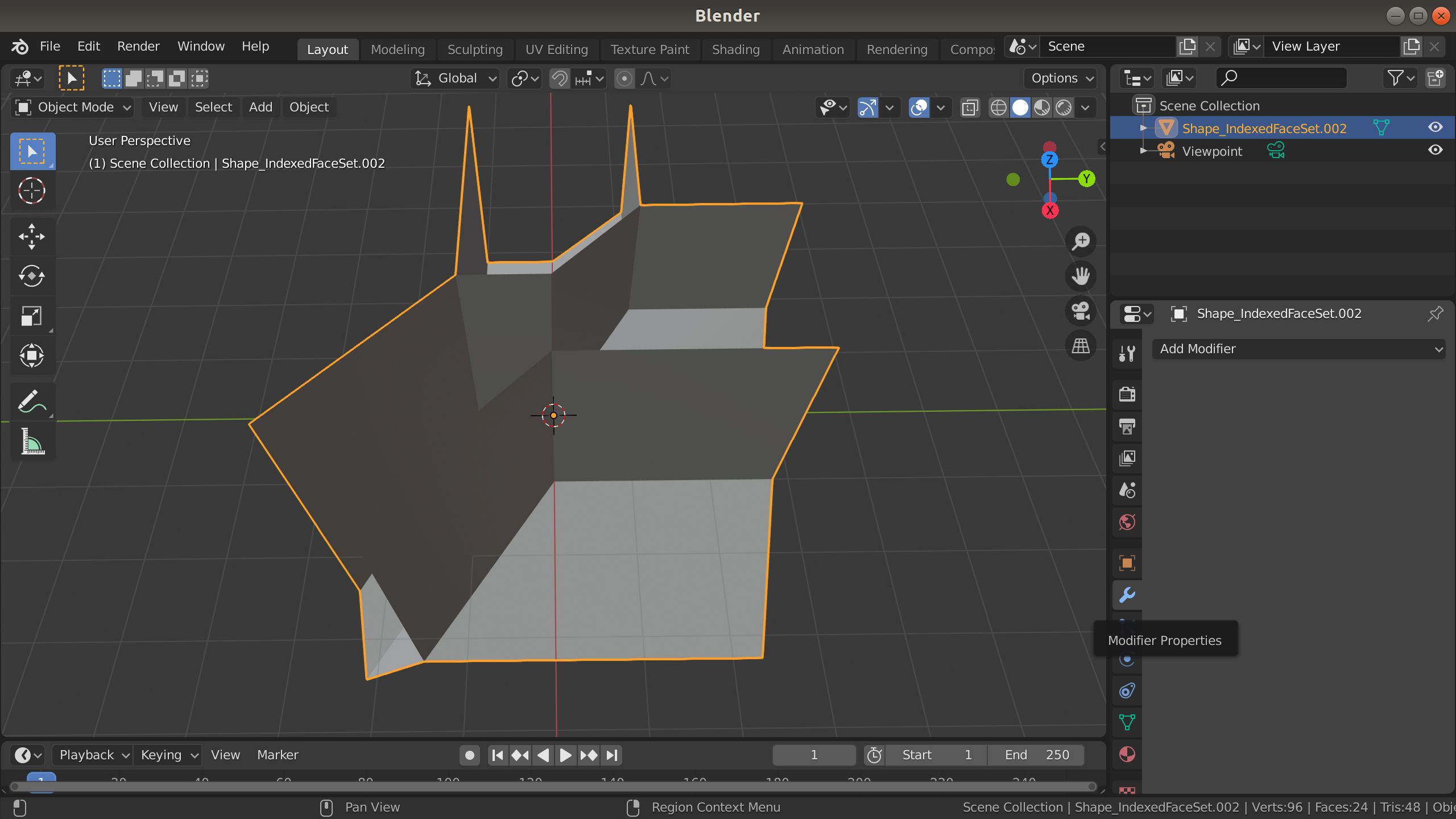Open the Material properties tab
1456x819 pixels.
click(x=1127, y=754)
